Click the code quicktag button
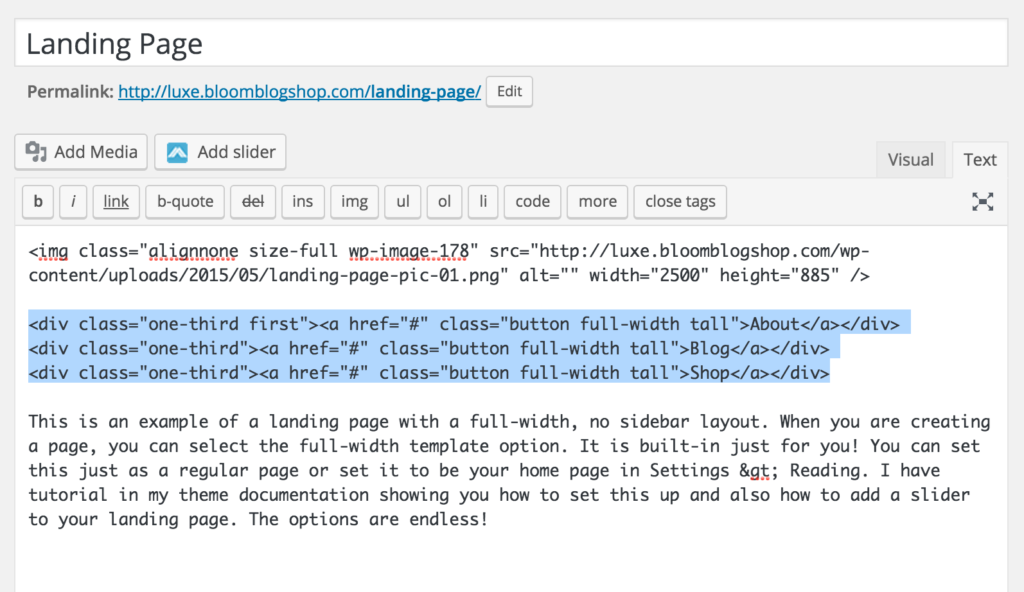1024x592 pixels. 532,201
